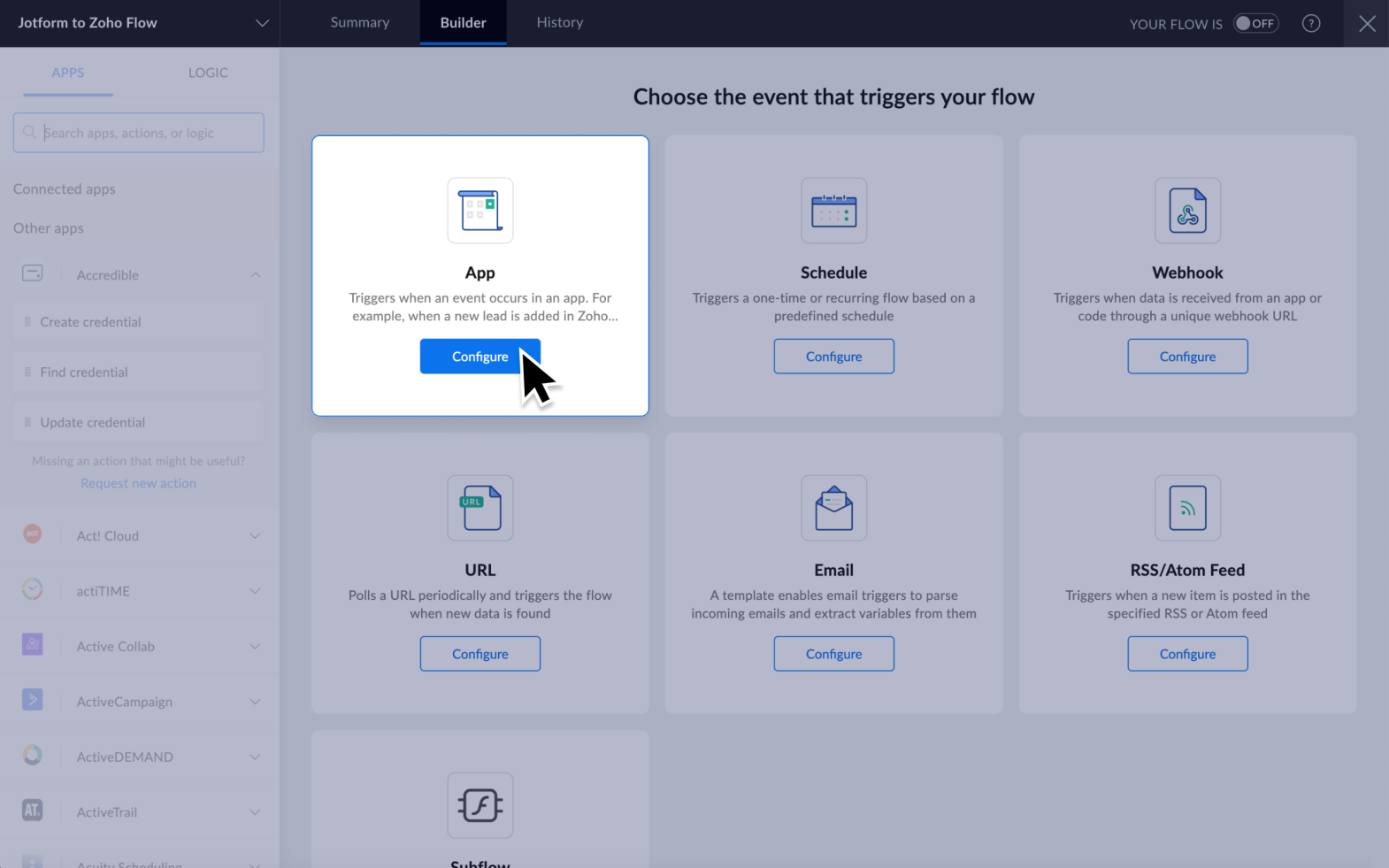The height and width of the screenshot is (868, 1389).
Task: Switch to the Builder tab
Action: (464, 23)
